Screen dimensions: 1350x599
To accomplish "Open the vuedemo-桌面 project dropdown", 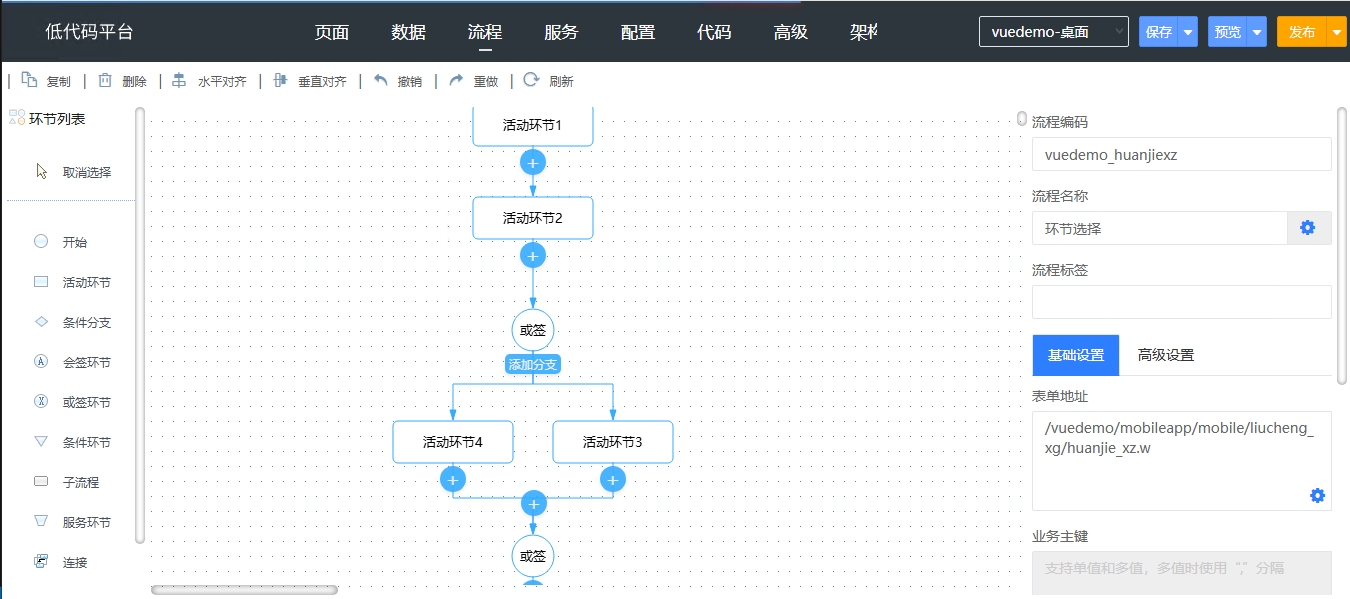I will pos(1053,32).
